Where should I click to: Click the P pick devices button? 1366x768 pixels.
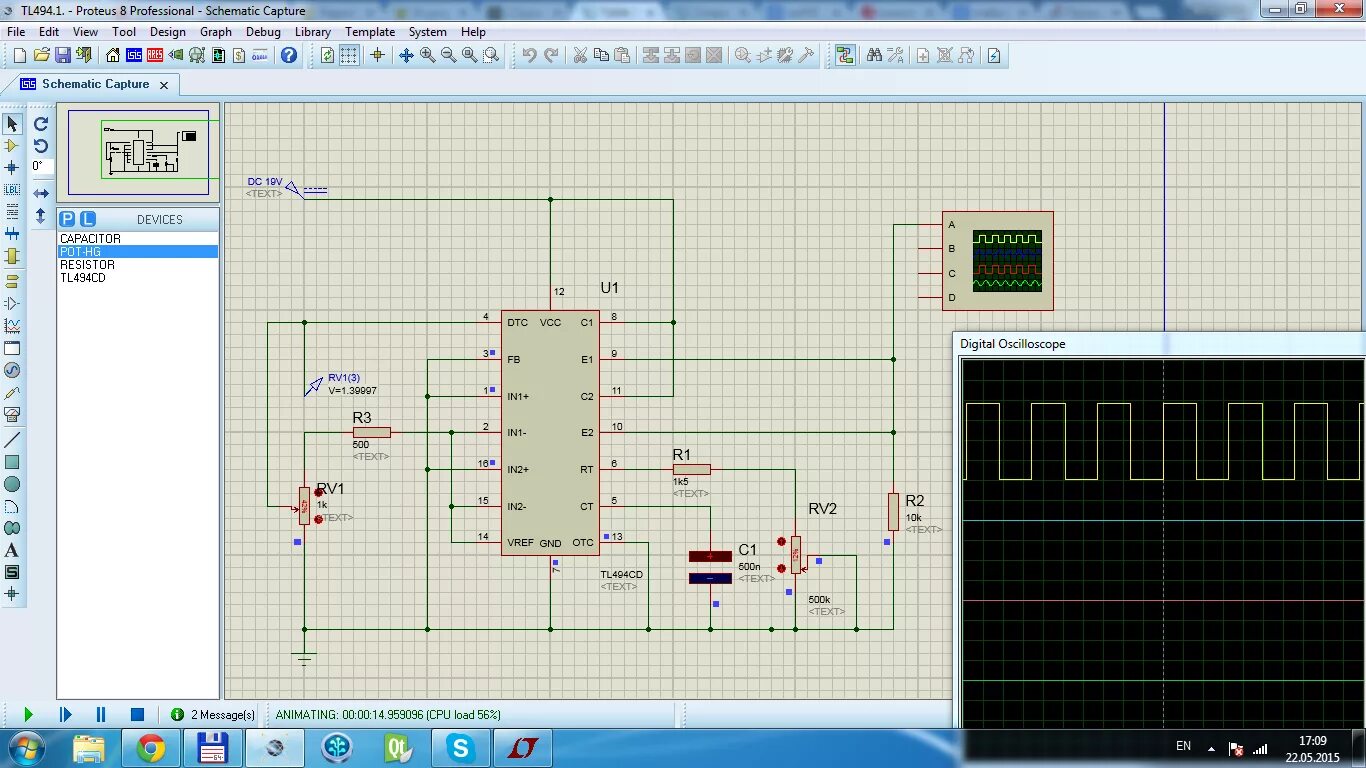point(66,219)
